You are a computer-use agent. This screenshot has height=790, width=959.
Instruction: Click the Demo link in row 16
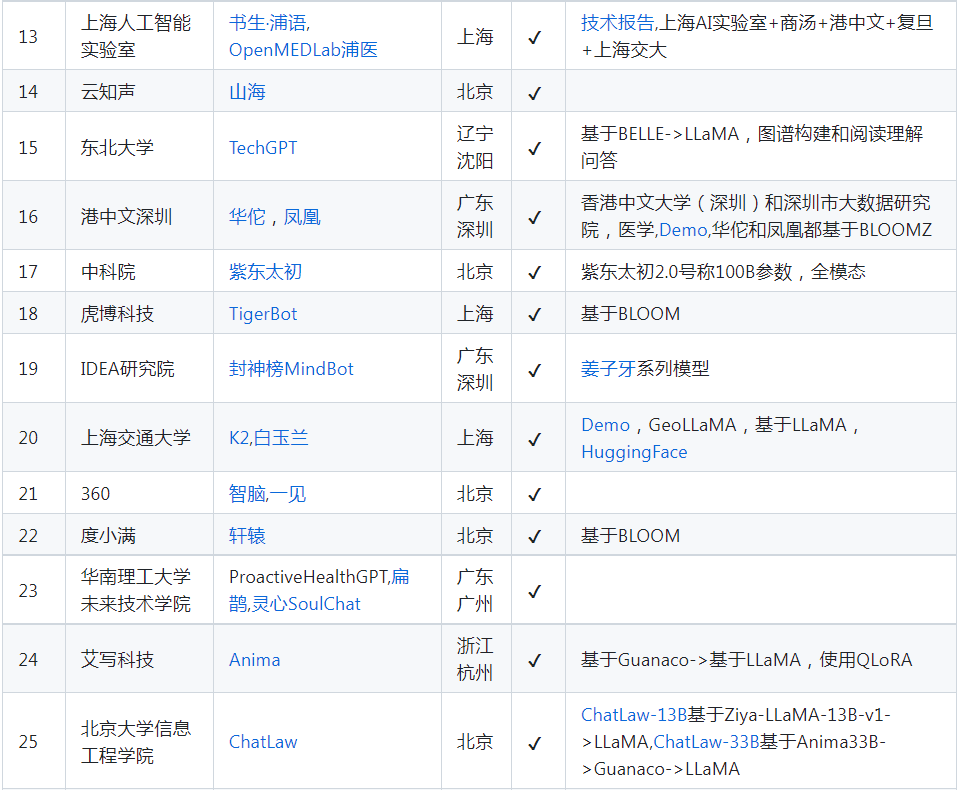point(683,231)
